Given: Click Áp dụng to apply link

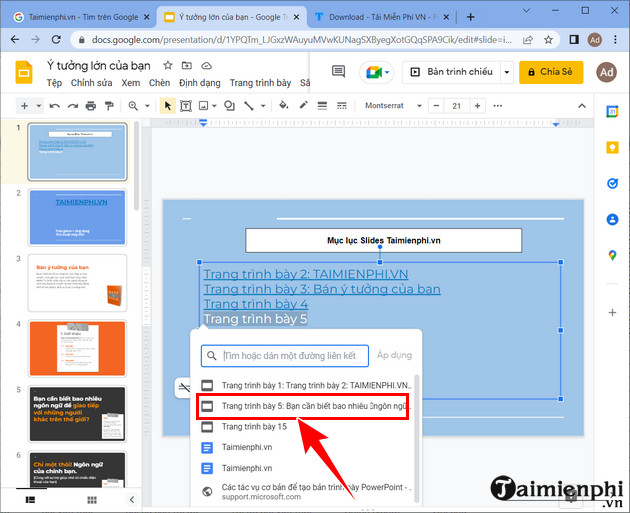Looking at the screenshot, I should [x=394, y=355].
